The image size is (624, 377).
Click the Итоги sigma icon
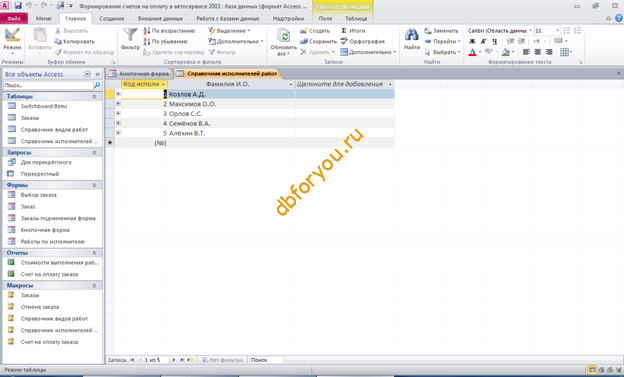pos(344,31)
